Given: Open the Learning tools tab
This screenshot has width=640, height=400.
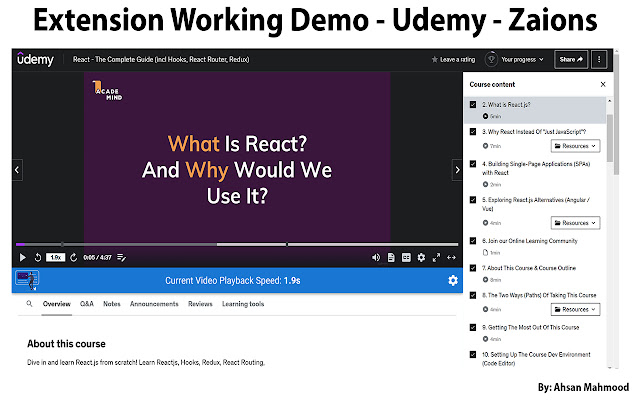Looking at the screenshot, I should [243, 304].
